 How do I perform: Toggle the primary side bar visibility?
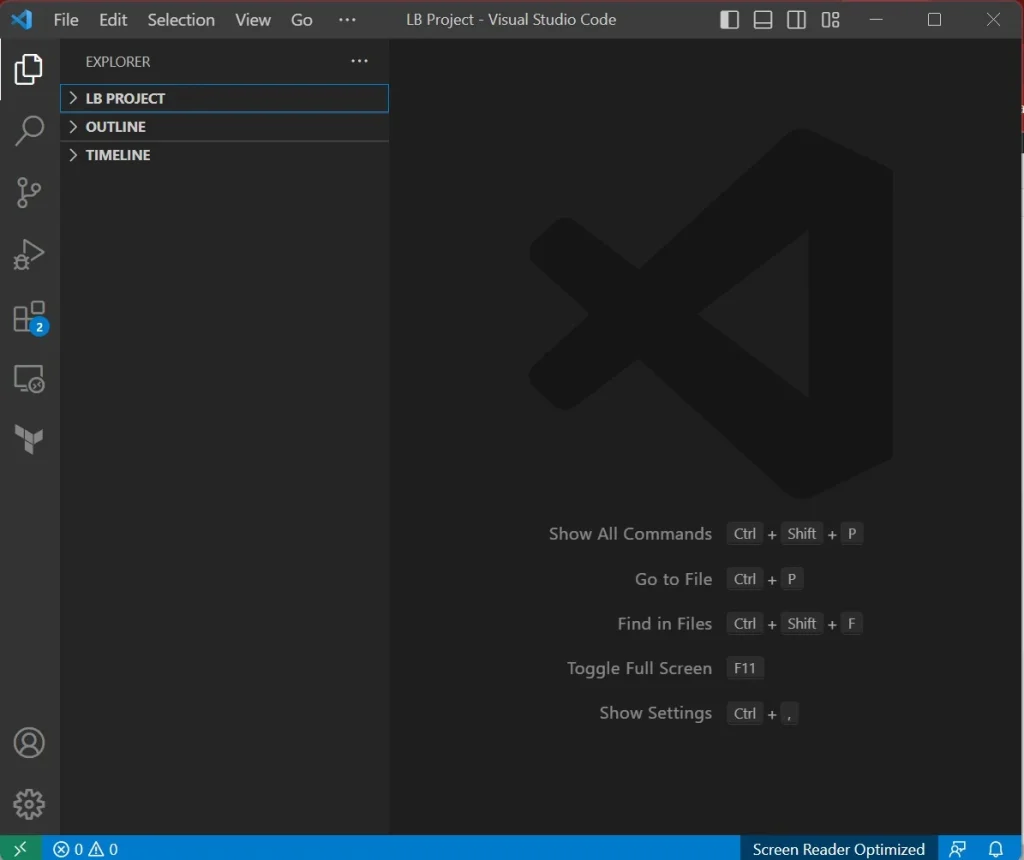[729, 19]
